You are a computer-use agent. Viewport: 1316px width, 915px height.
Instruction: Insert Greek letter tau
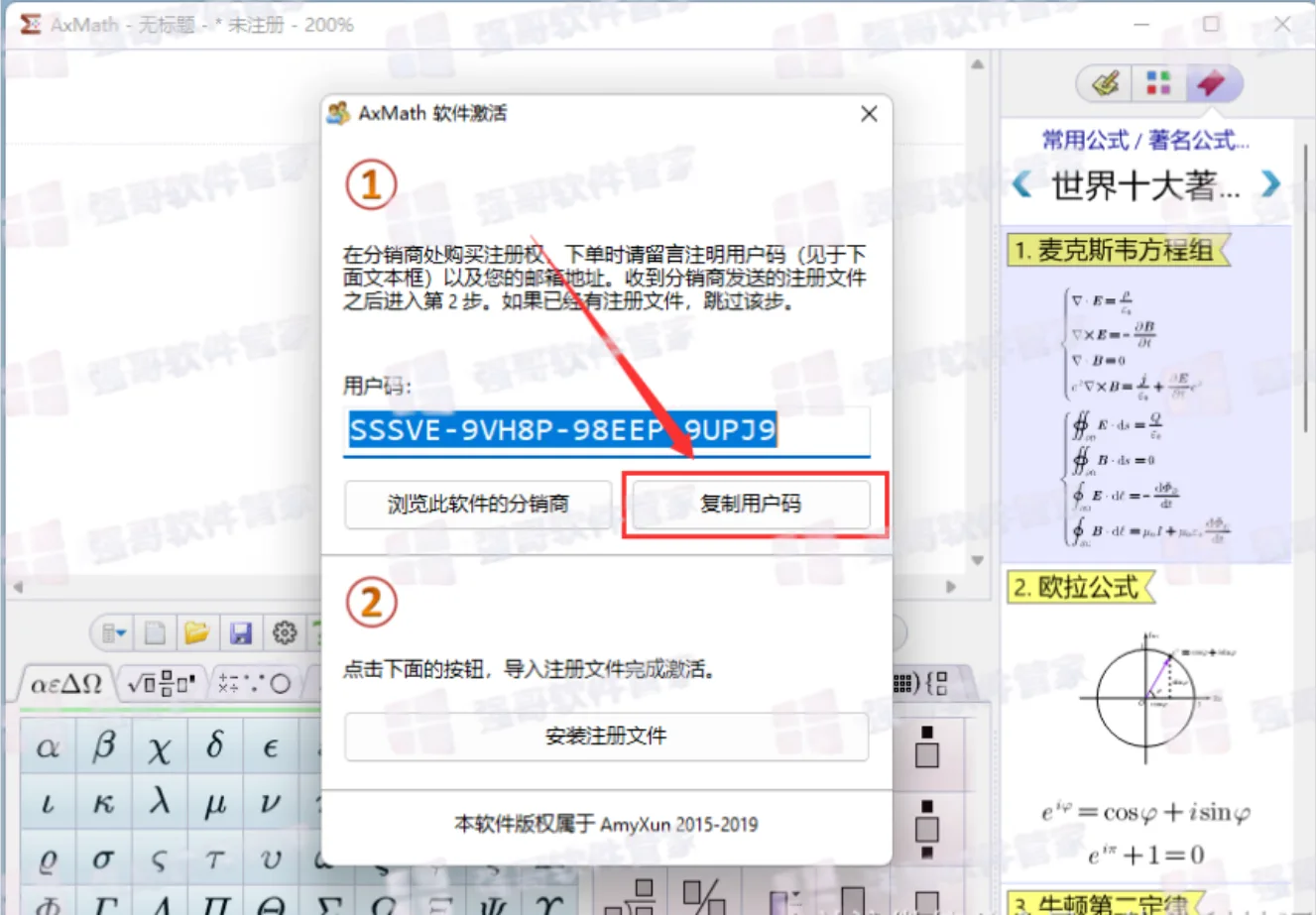coord(214,859)
